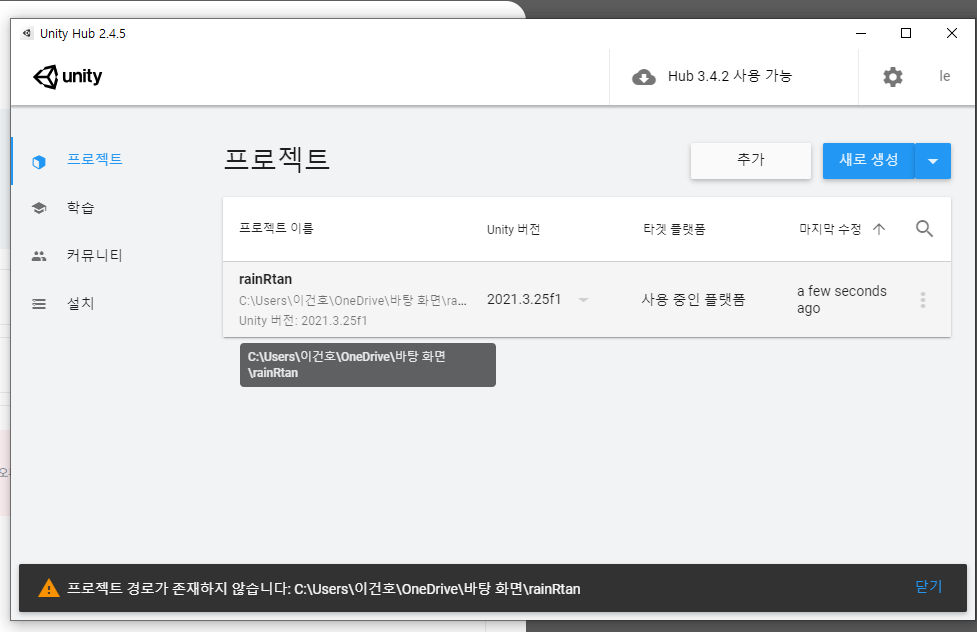Click 'a few seconds ago' cell
The image size is (977, 632).
coord(842,300)
